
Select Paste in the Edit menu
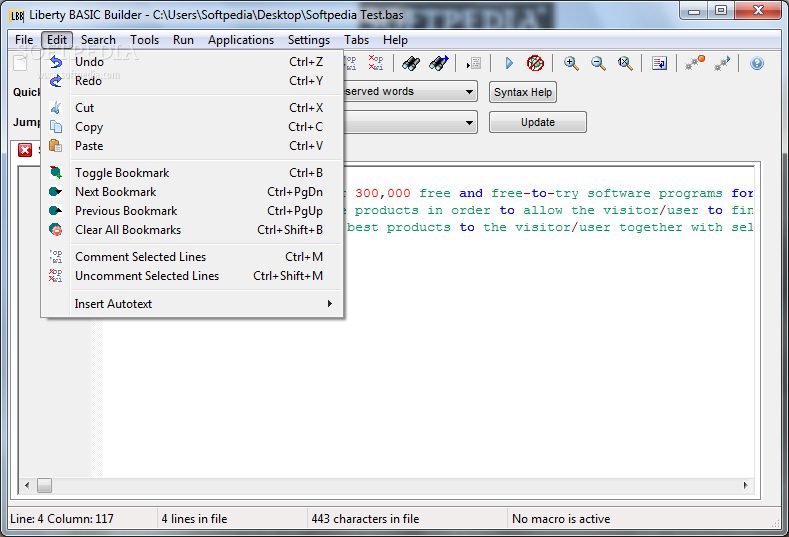[x=192, y=146]
